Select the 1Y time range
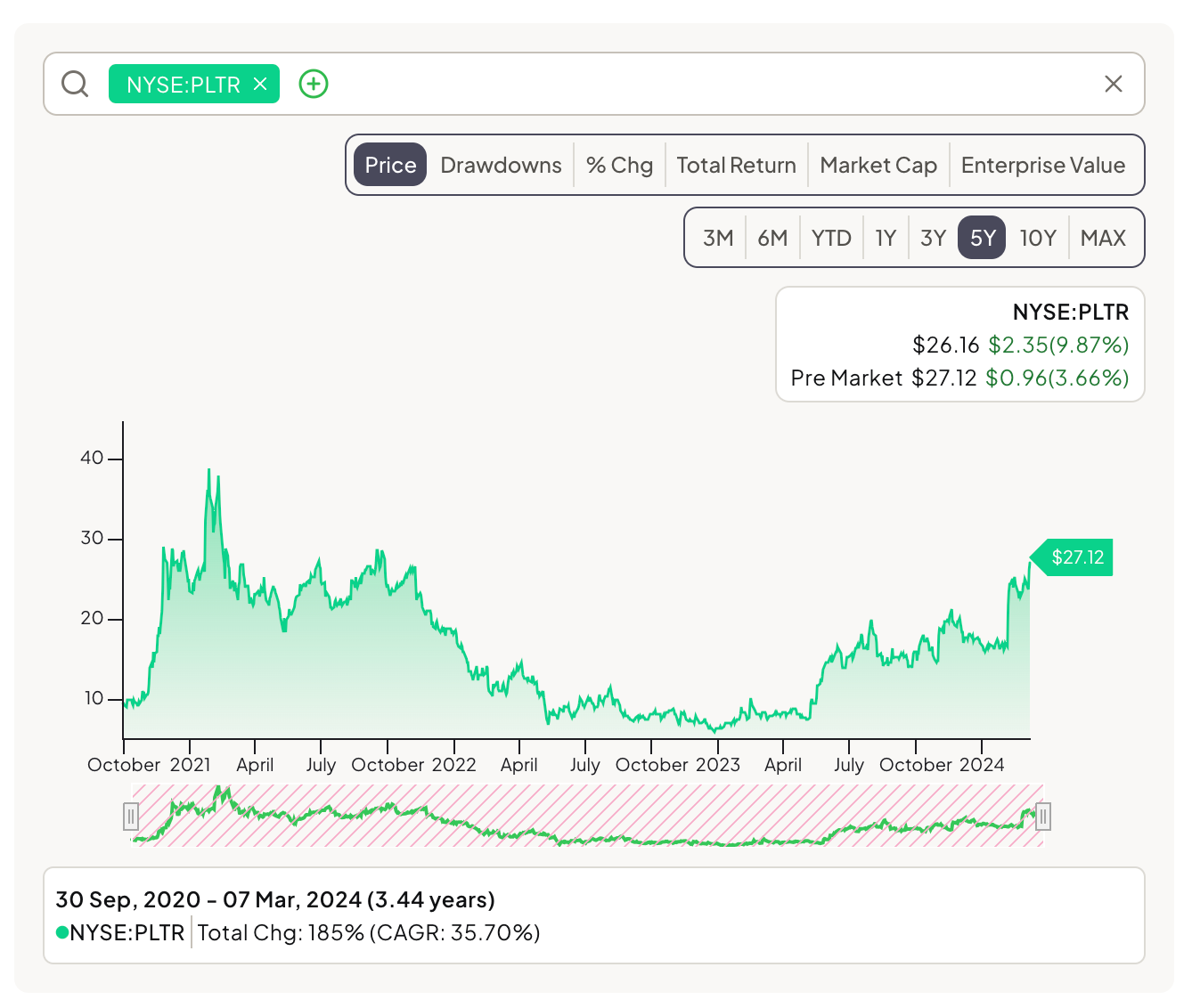This screenshot has width=1192, height=1008. (886, 238)
